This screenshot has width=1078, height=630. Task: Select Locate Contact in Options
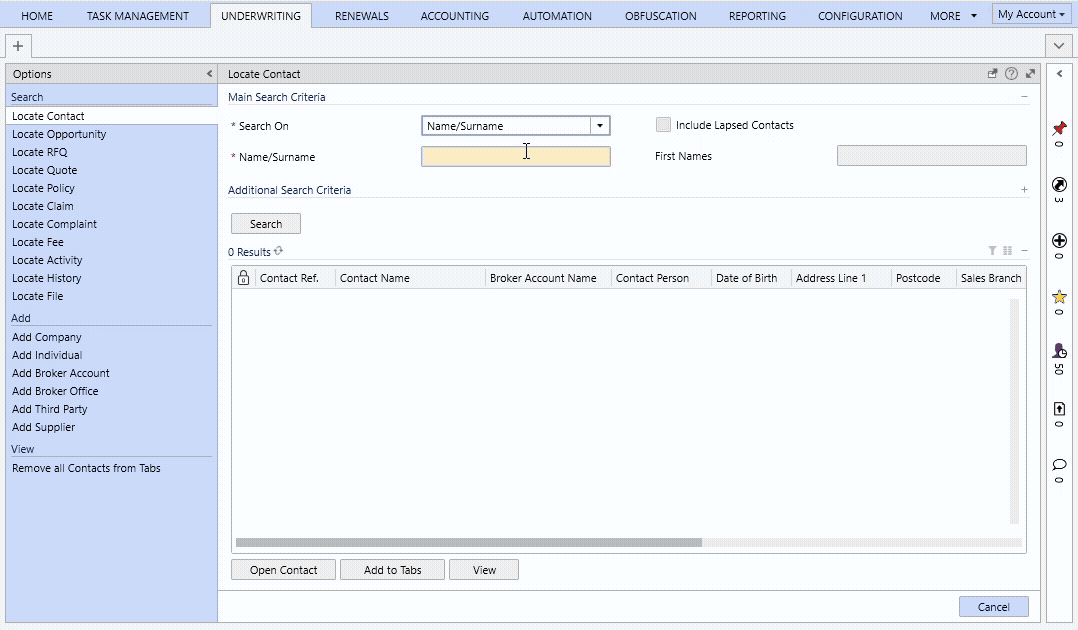111,116
